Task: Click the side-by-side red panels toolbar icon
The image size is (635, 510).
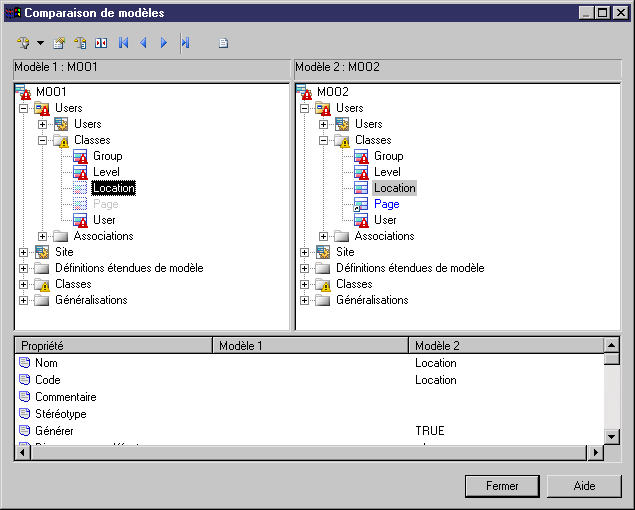Action: (100, 43)
